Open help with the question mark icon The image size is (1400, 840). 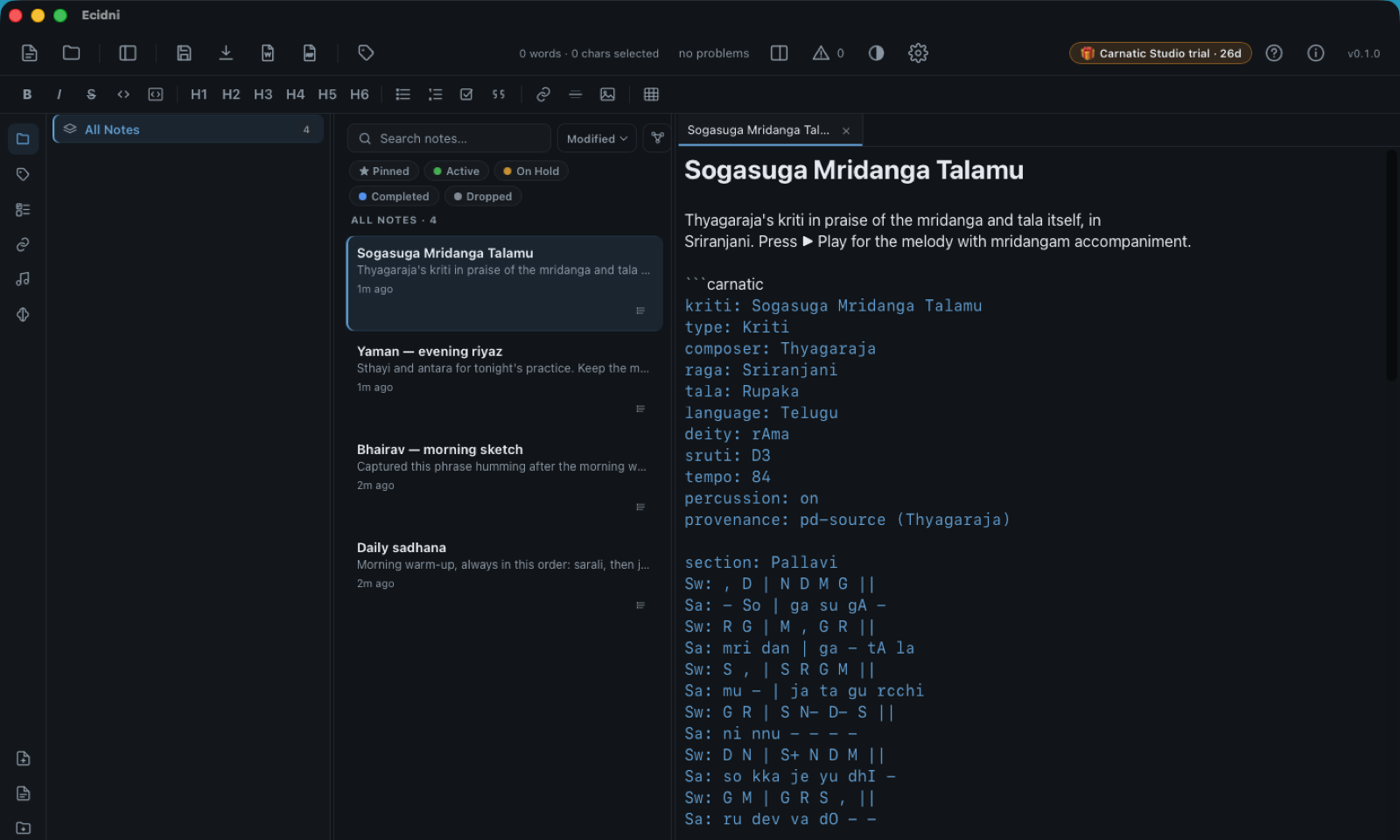[x=1274, y=53]
